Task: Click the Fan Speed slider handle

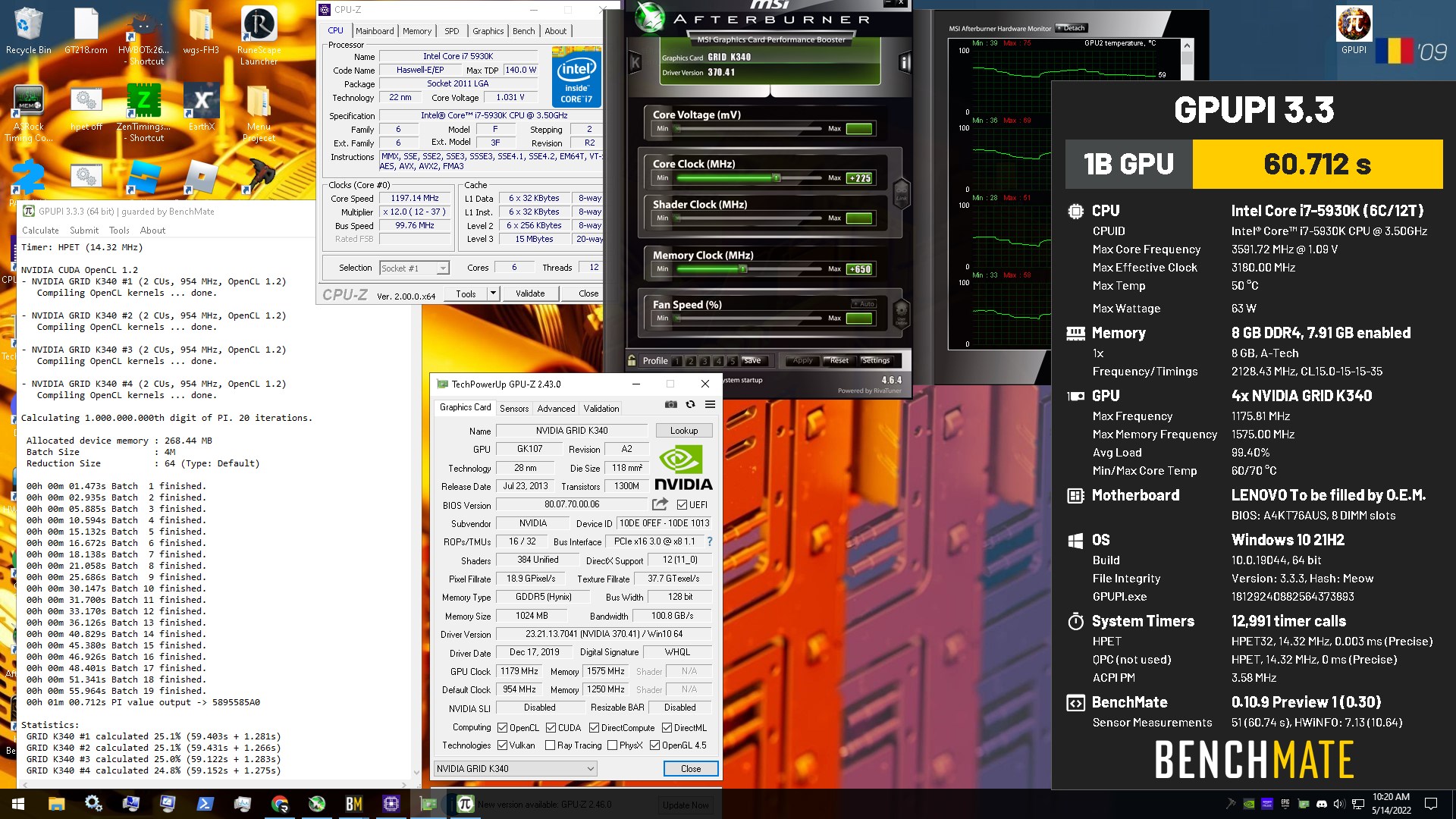Action: pos(677,318)
